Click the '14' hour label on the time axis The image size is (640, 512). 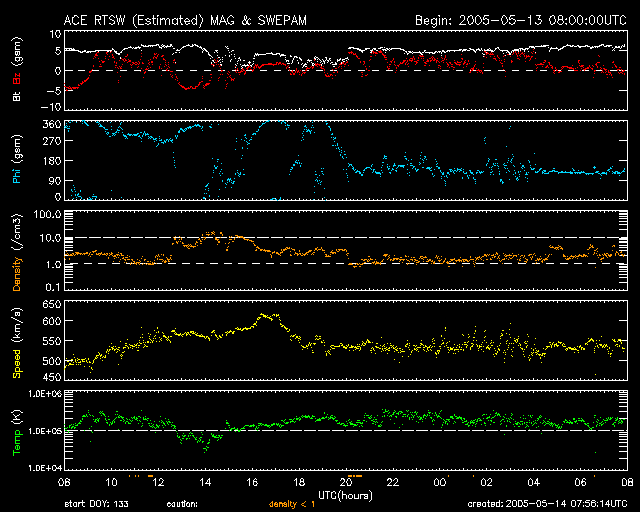point(205,482)
